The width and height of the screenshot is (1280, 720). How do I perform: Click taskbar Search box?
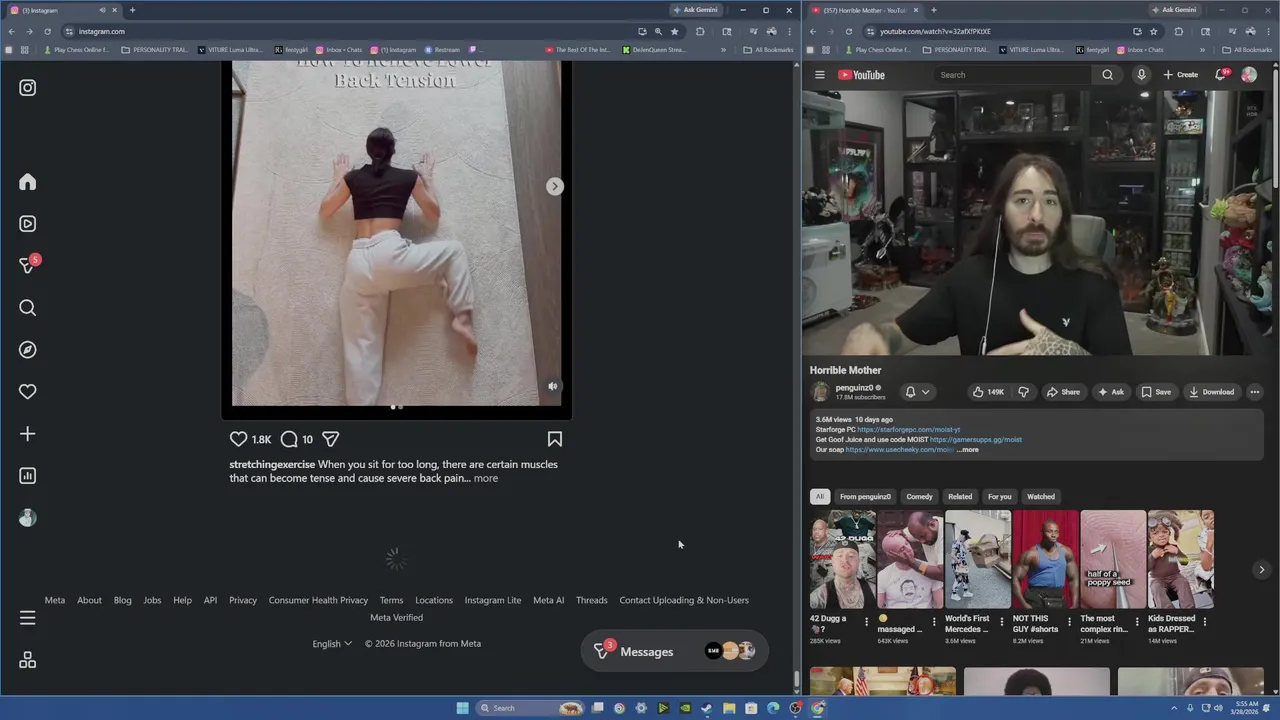[x=530, y=708]
